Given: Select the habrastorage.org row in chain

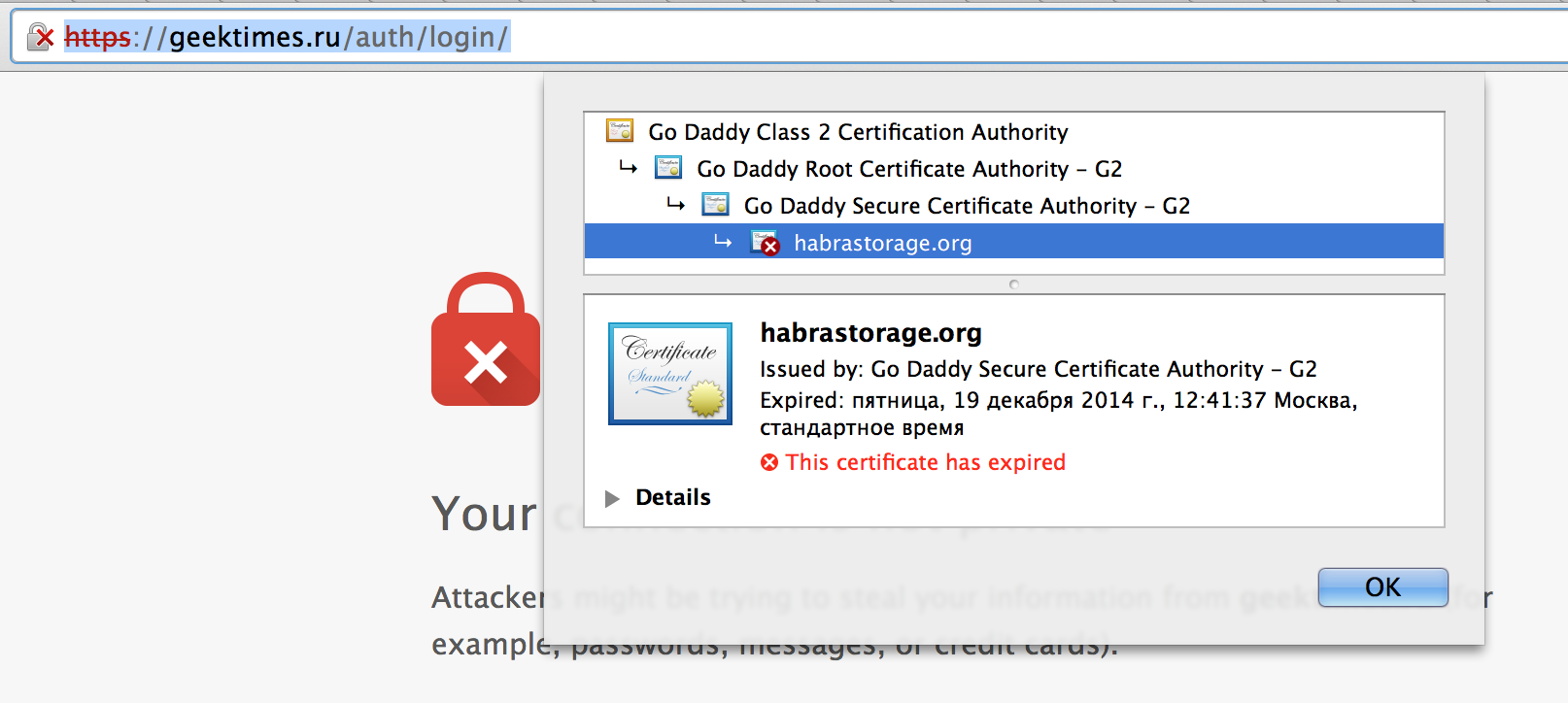Looking at the screenshot, I should click(x=1014, y=242).
